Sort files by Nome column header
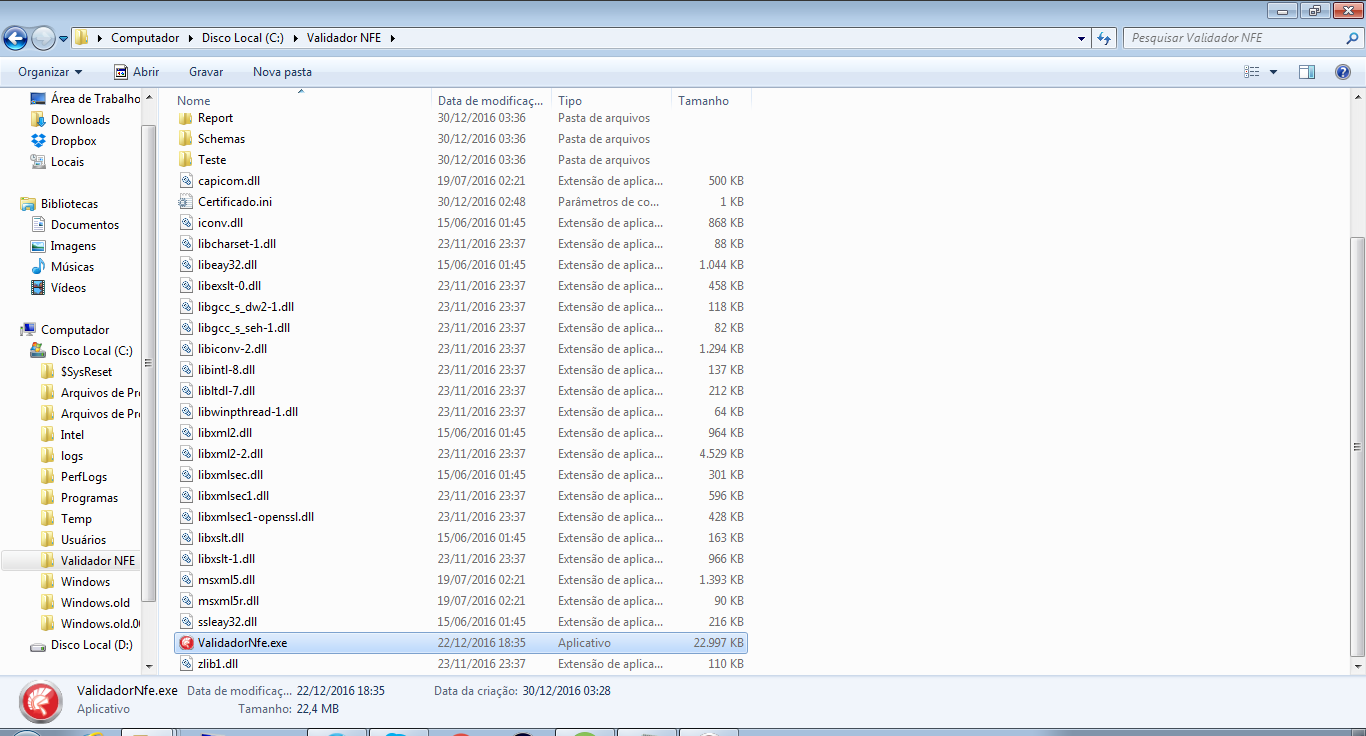Screen dimensions: 1366x736 click(302, 100)
